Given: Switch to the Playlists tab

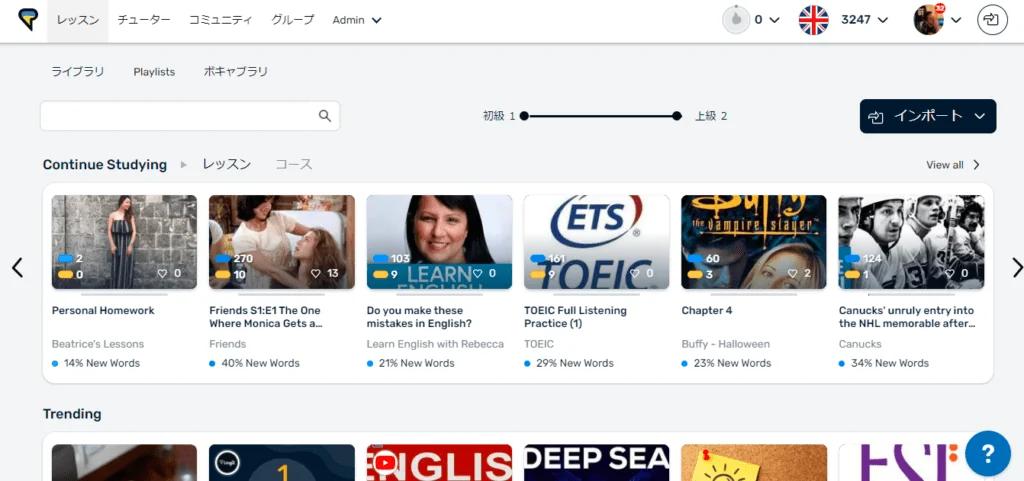Looking at the screenshot, I should [154, 72].
